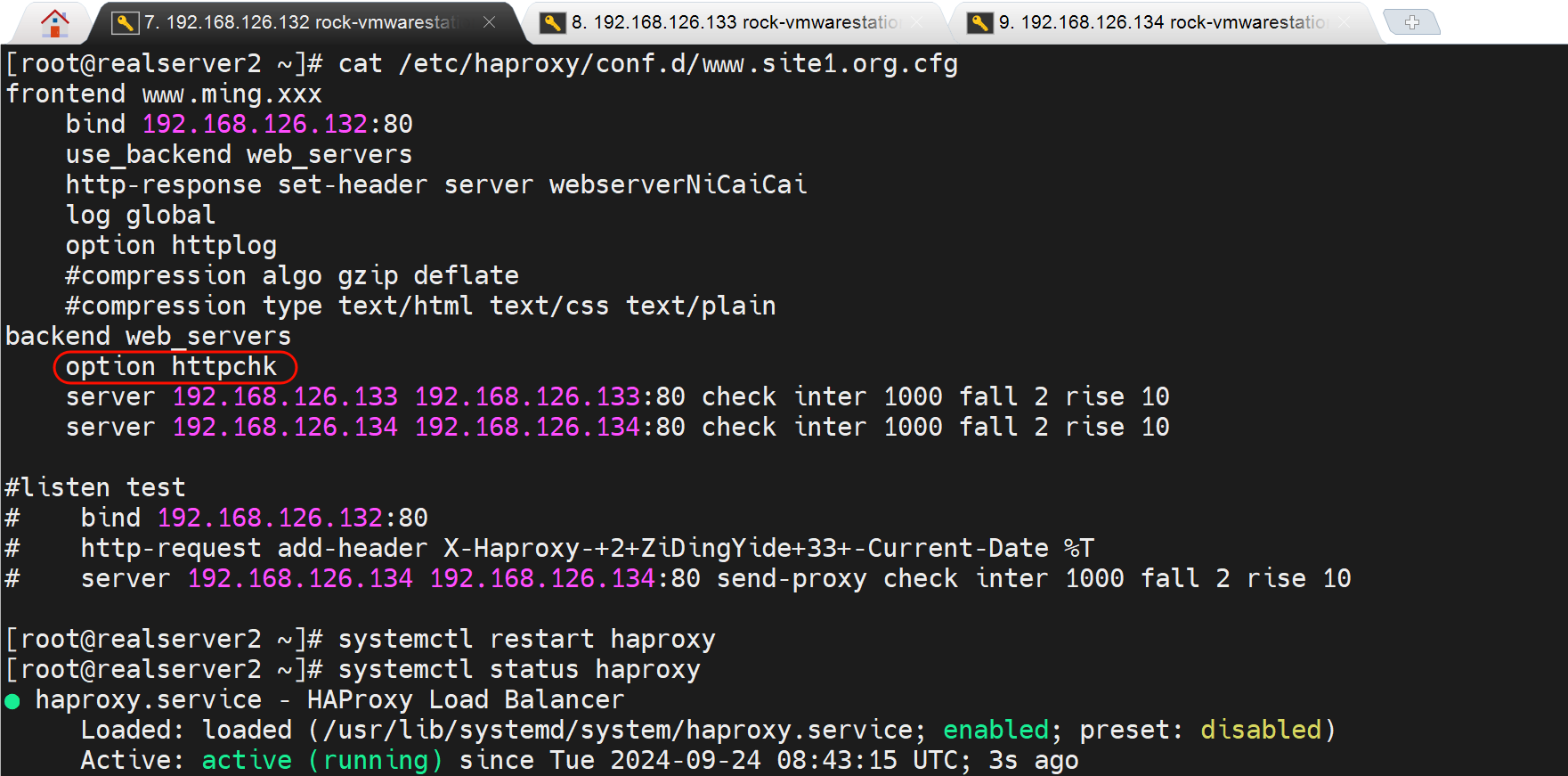Screen dimensions: 1568x776
Task: Click the green haproxy.service status dot
Action: (12, 701)
